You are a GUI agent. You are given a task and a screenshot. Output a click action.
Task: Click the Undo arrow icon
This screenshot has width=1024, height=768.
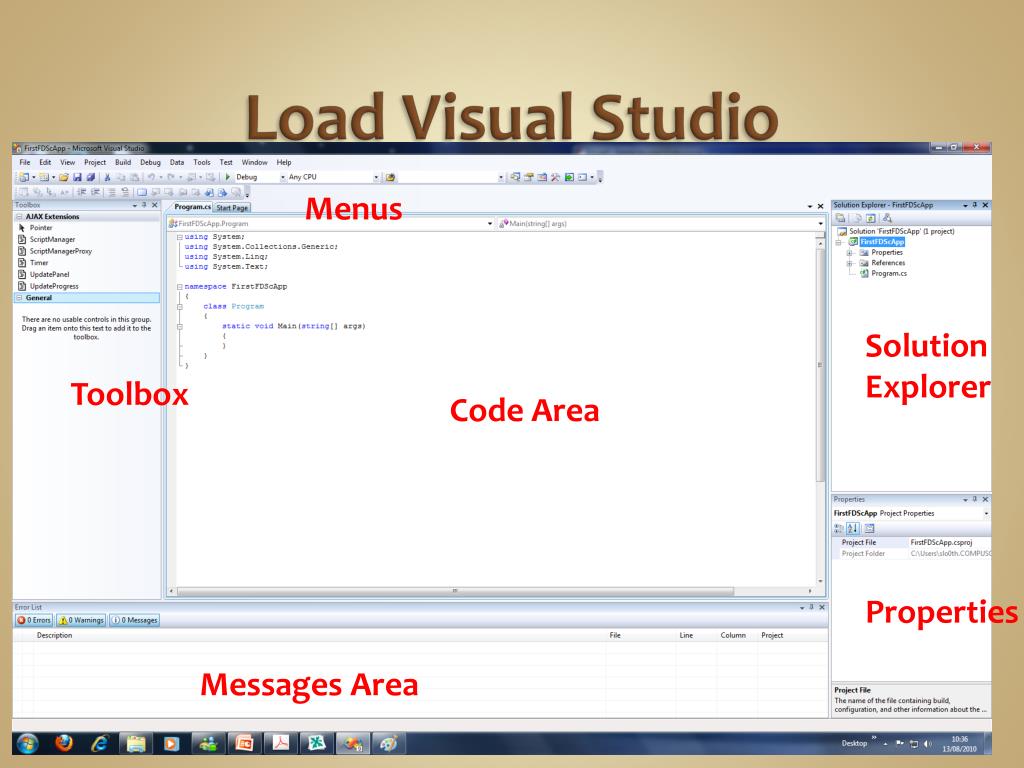(151, 177)
